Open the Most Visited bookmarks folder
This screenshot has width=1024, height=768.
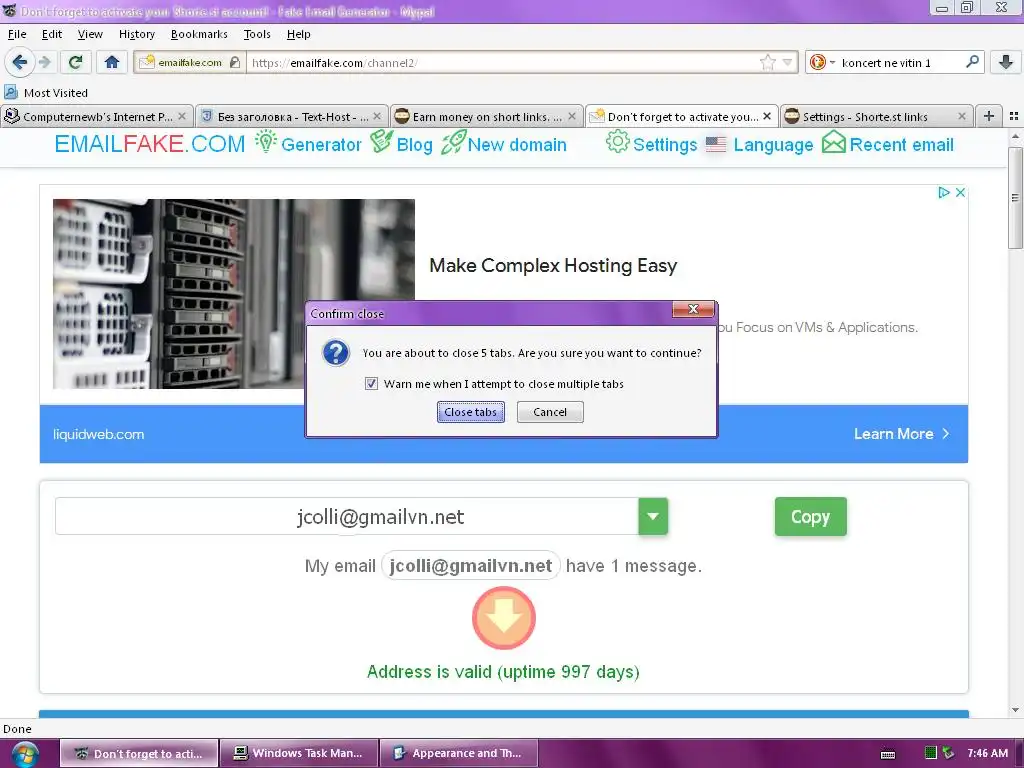tap(46, 93)
